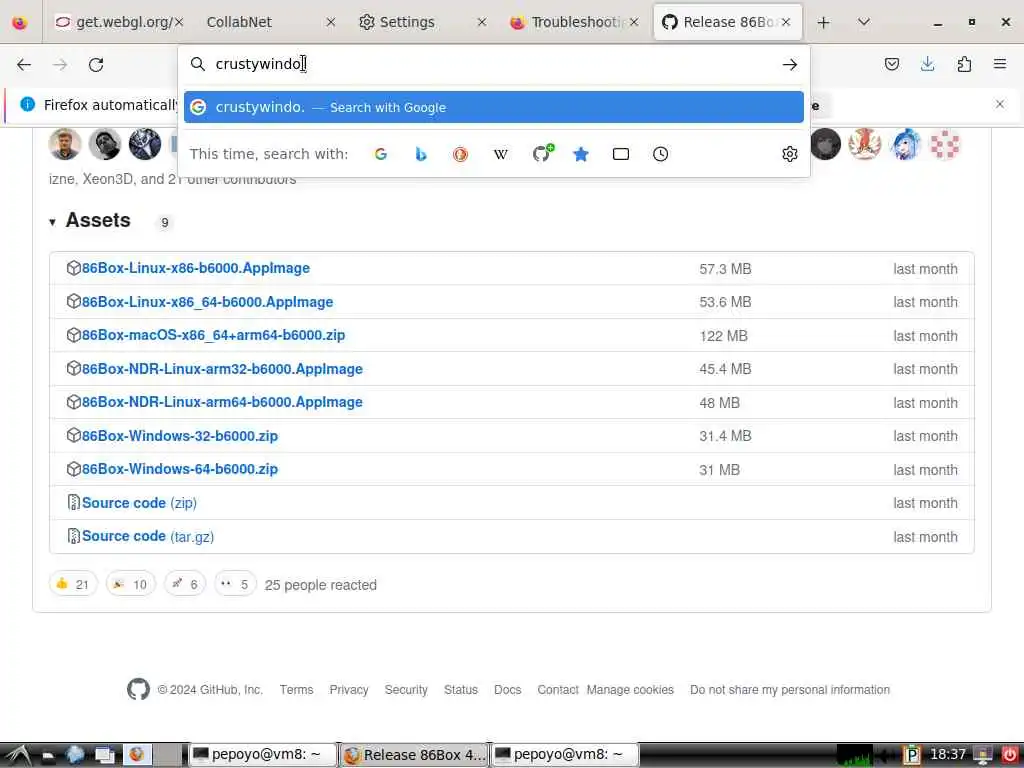Open the Firefox hamburger menu
The height and width of the screenshot is (768, 1024).
(999, 64)
